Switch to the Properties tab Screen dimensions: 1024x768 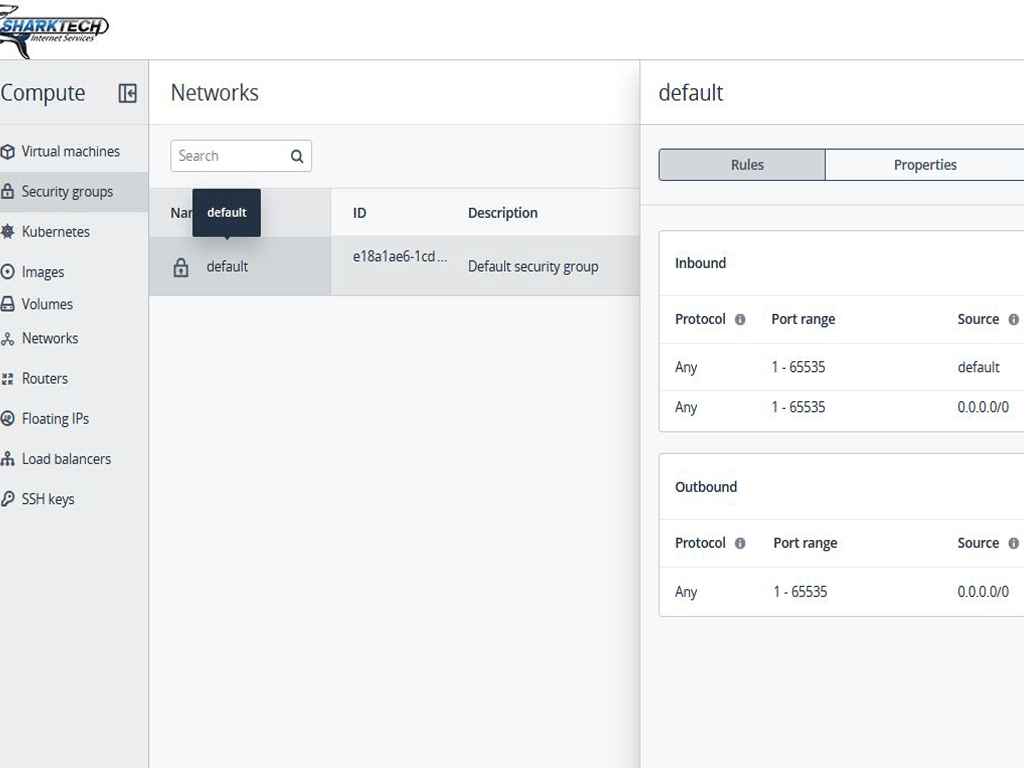(924, 165)
